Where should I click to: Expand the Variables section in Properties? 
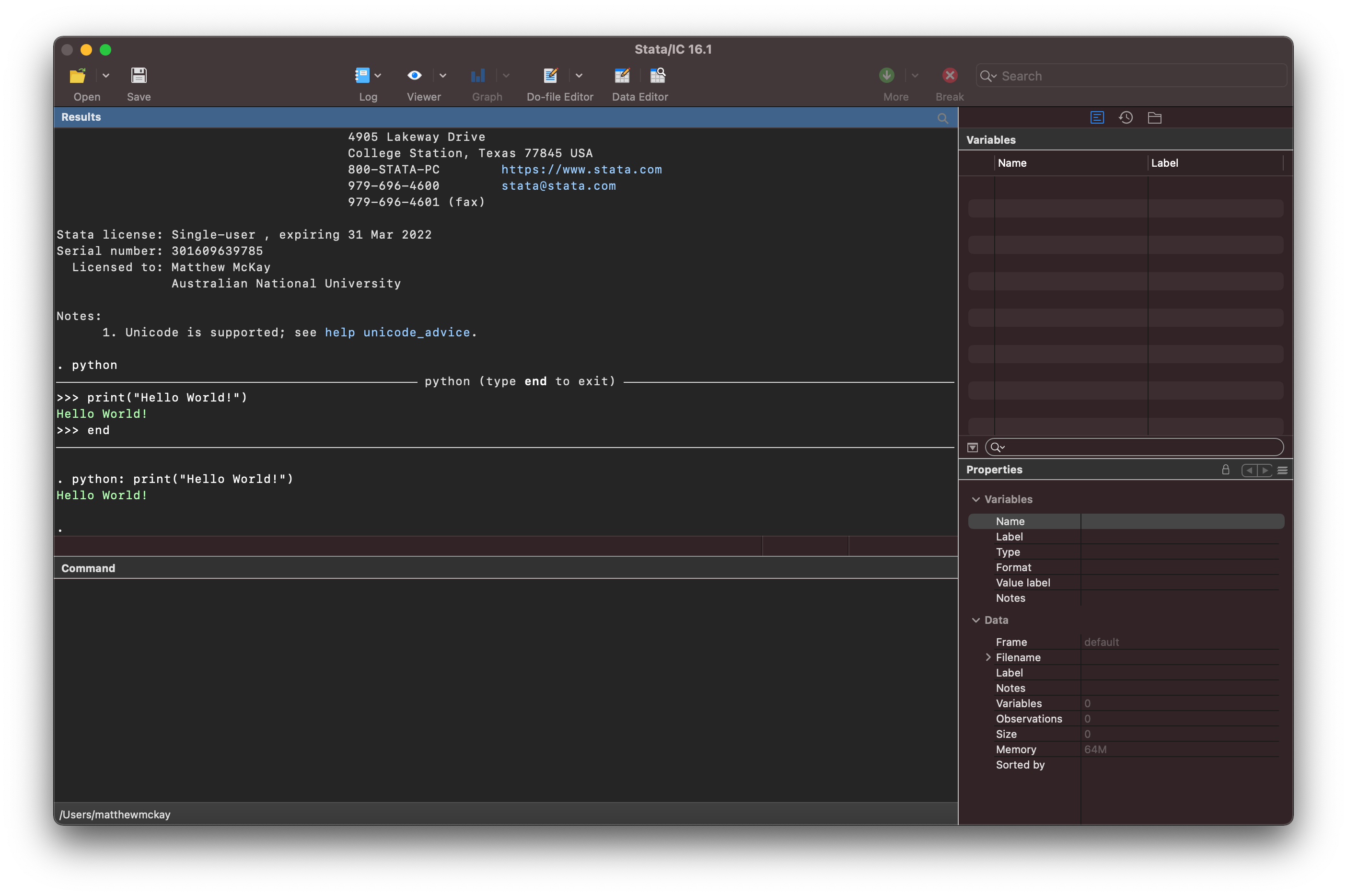point(976,498)
